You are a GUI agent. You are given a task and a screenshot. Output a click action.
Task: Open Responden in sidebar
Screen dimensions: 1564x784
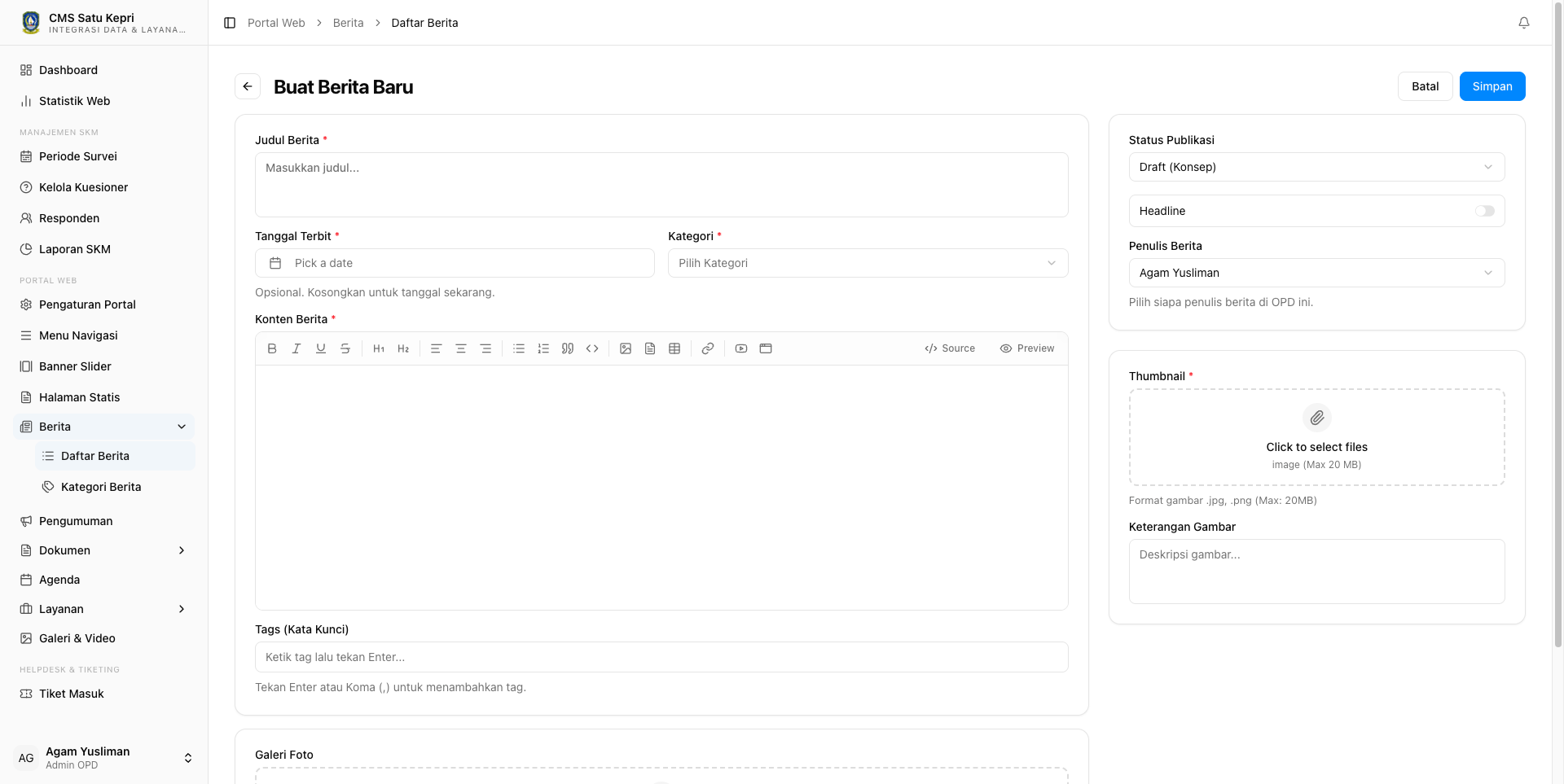(104, 218)
